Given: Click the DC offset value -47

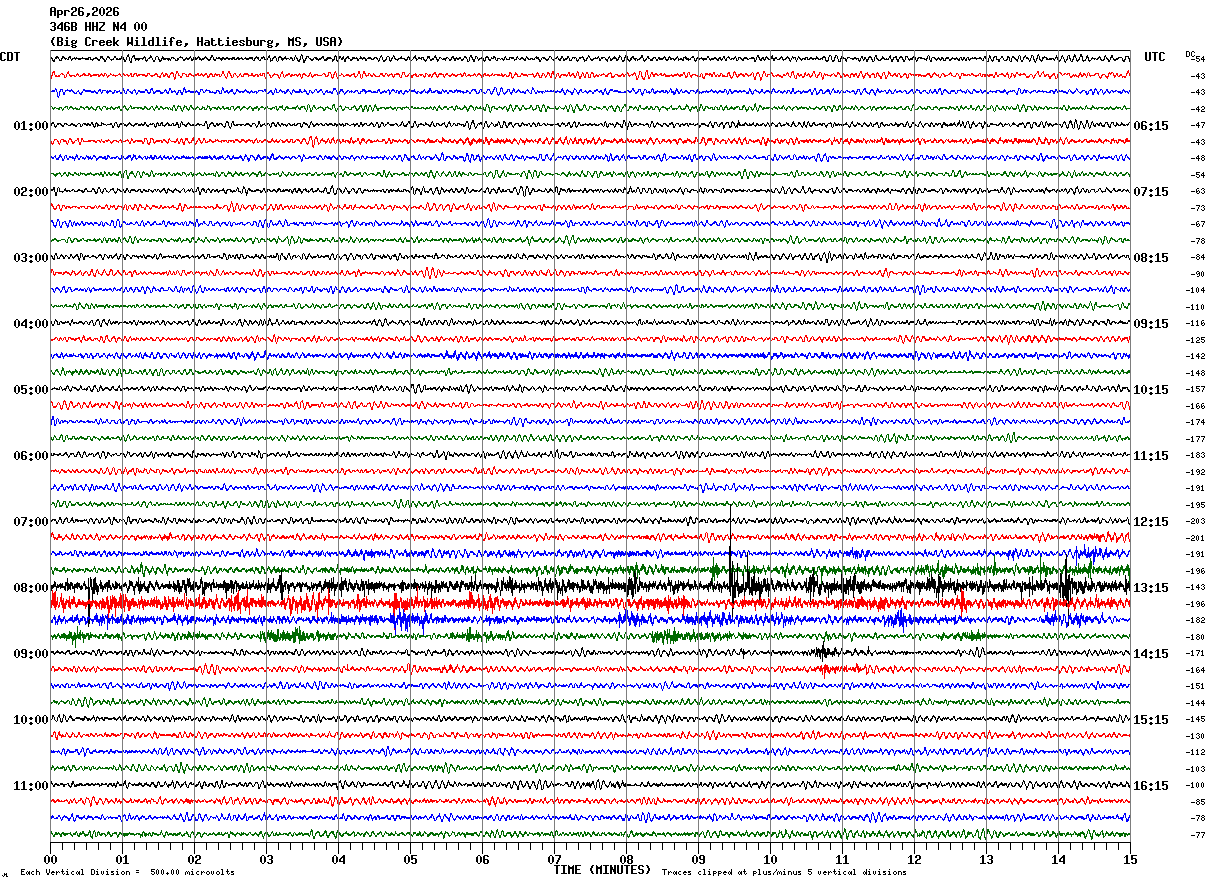Looking at the screenshot, I should pos(1197,126).
